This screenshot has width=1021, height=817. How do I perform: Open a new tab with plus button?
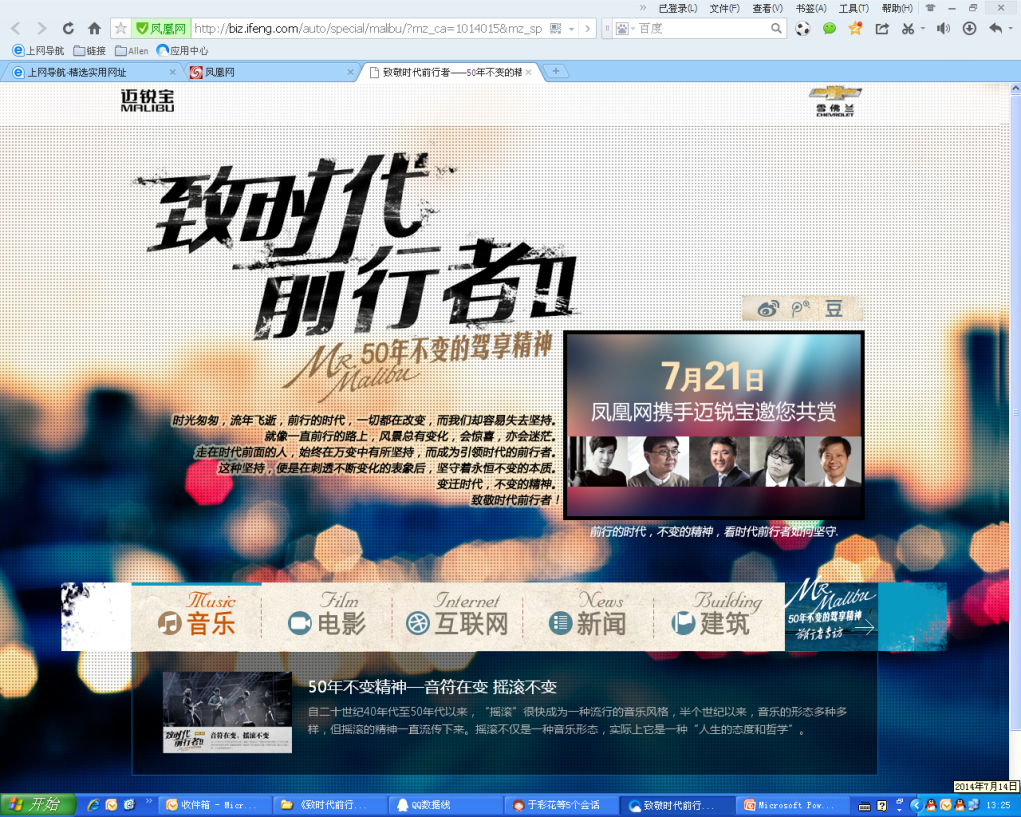pyautogui.click(x=555, y=72)
